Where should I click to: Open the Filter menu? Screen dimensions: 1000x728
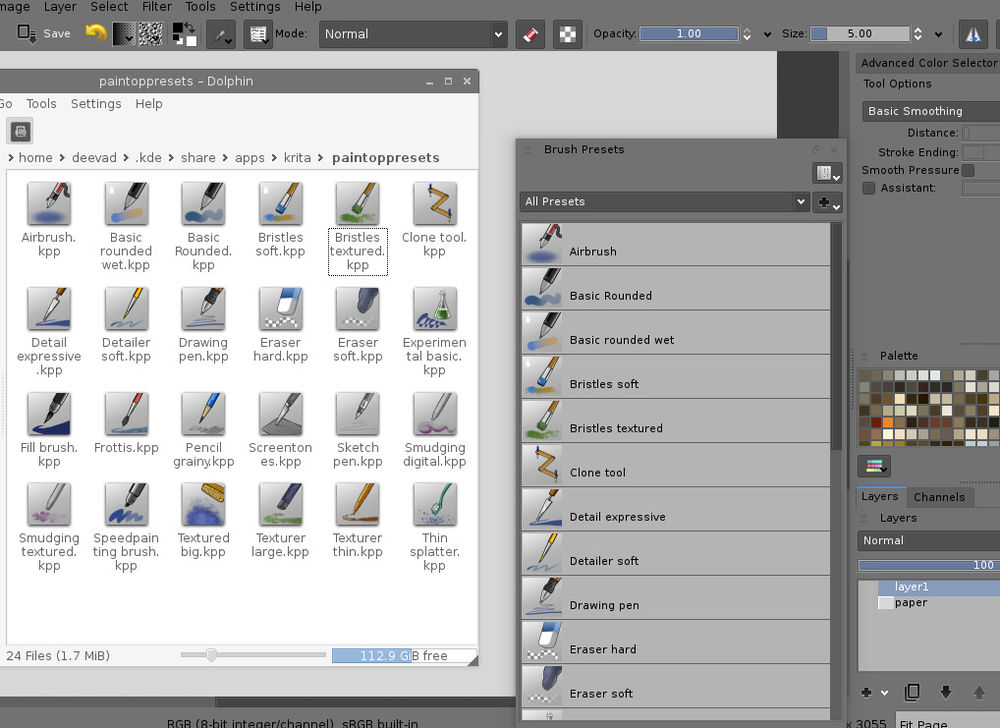[157, 7]
